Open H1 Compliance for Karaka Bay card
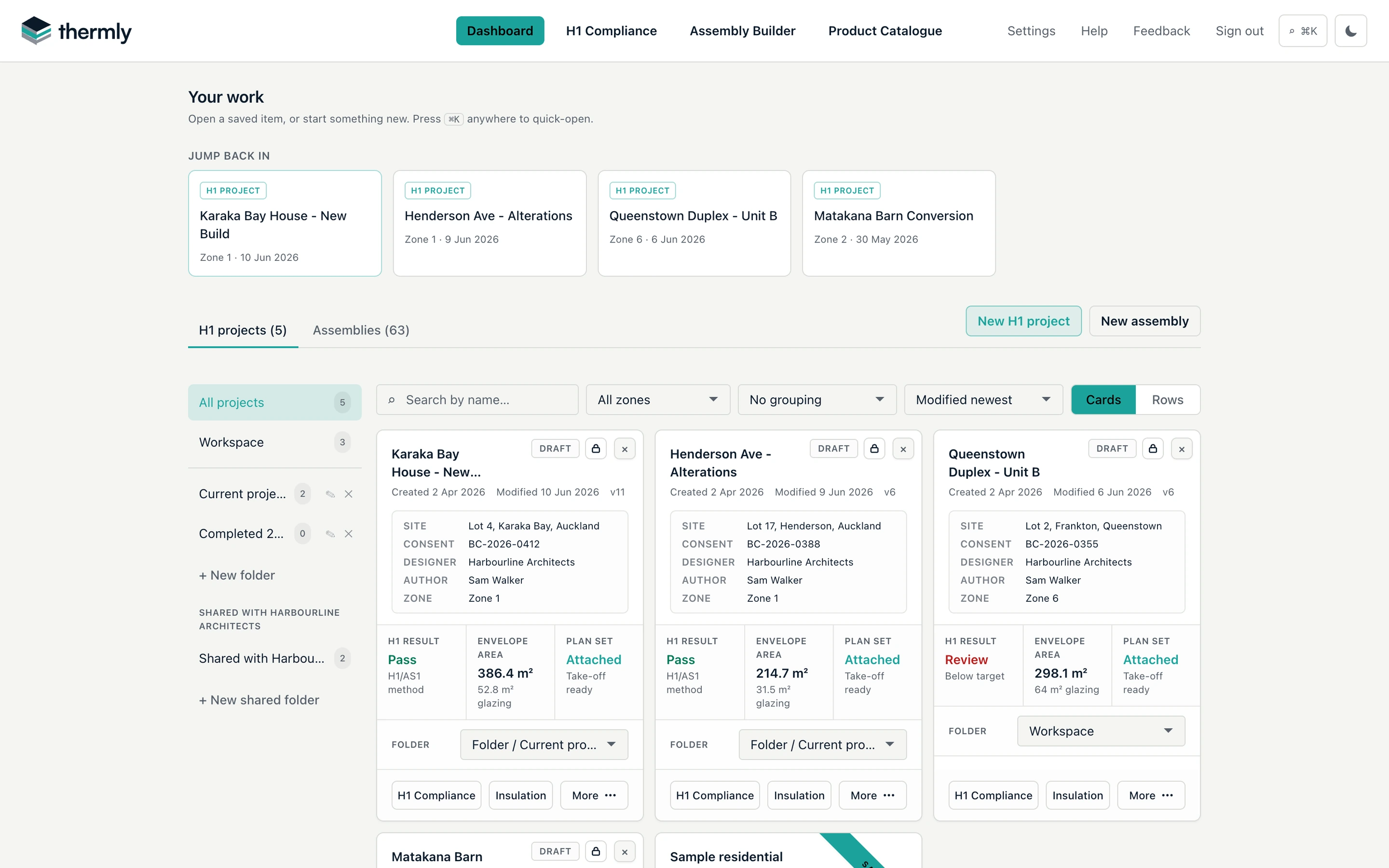This screenshot has height=868, width=1389. click(436, 795)
